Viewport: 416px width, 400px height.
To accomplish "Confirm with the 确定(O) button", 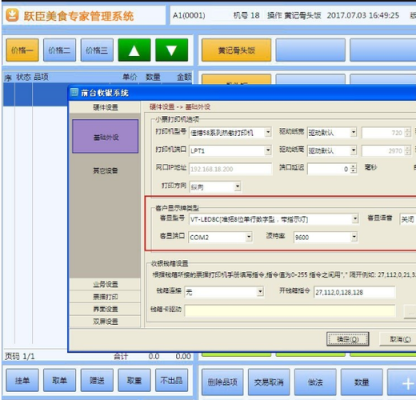I will pos(347,339).
